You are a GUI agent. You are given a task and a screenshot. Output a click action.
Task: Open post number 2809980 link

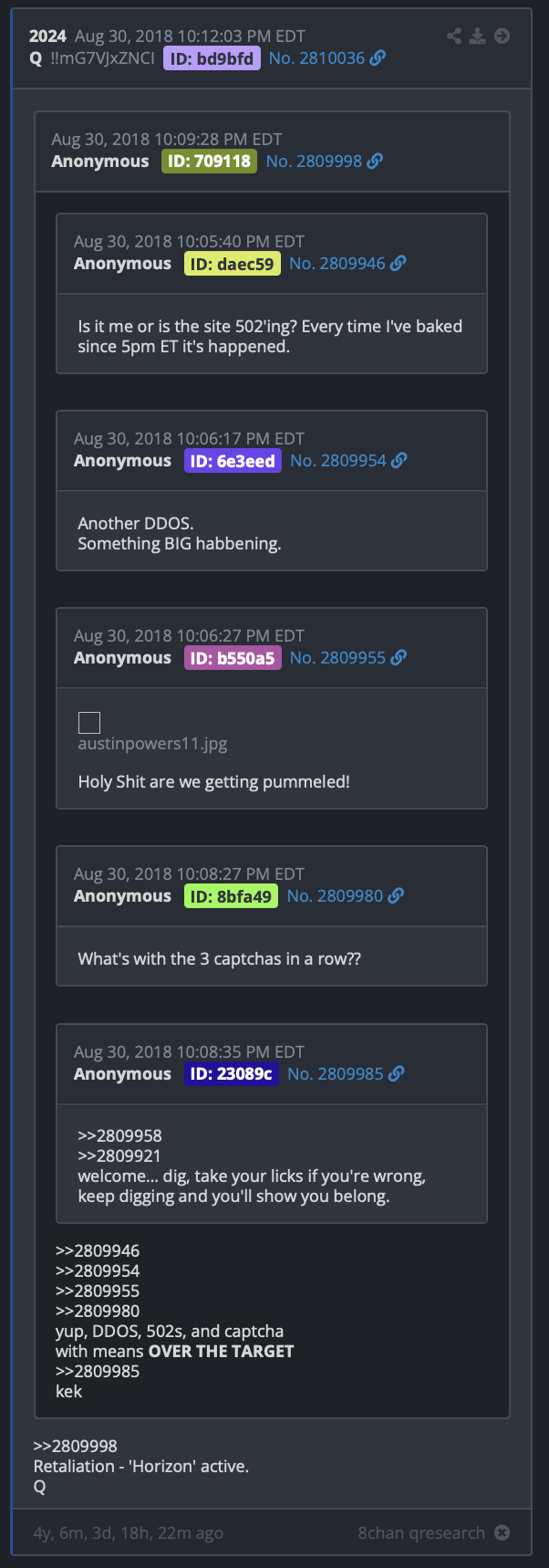335,895
